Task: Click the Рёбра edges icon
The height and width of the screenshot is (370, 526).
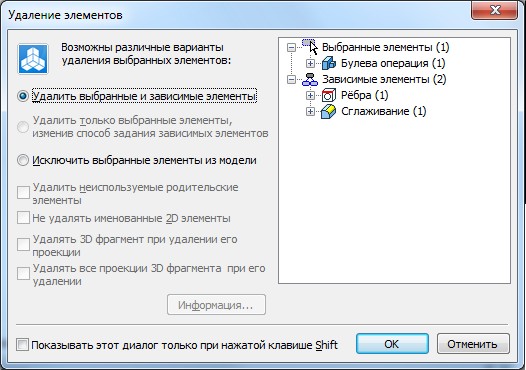Action: coord(329,95)
